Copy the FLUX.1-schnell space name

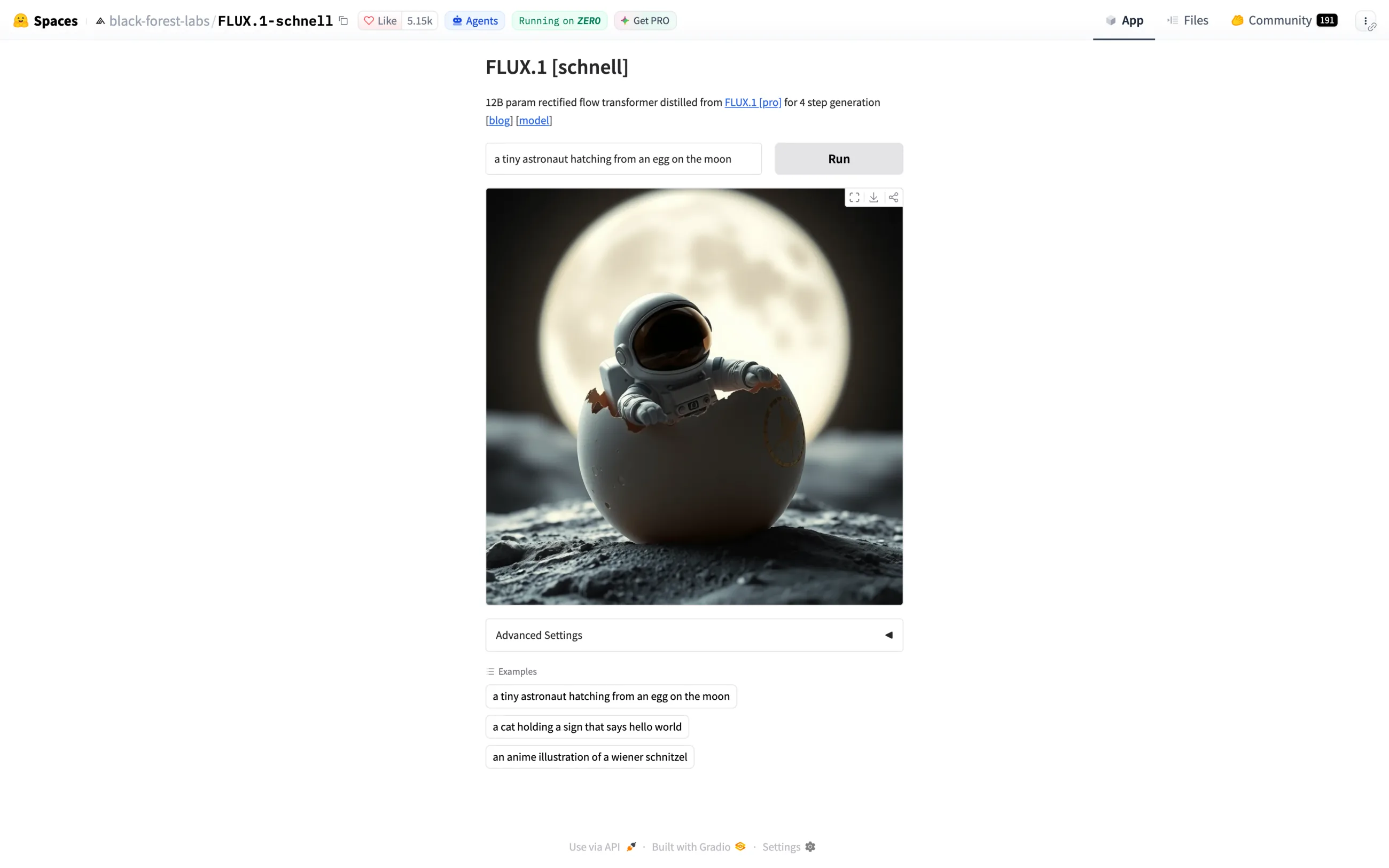(343, 21)
